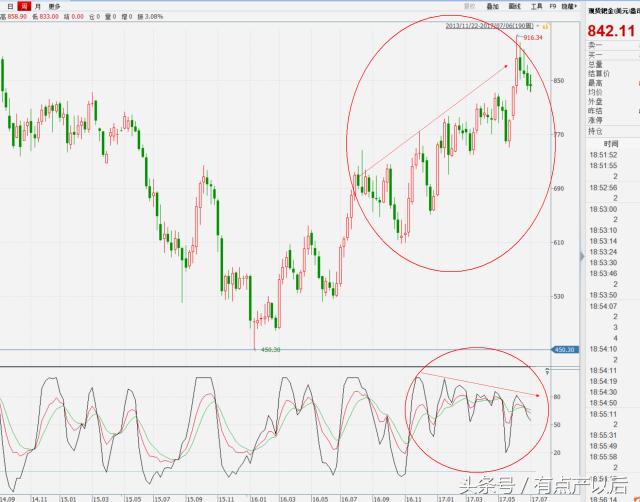Screen dimensions: 640x502
Task: Click the 610 price axis label
Action: point(558,242)
